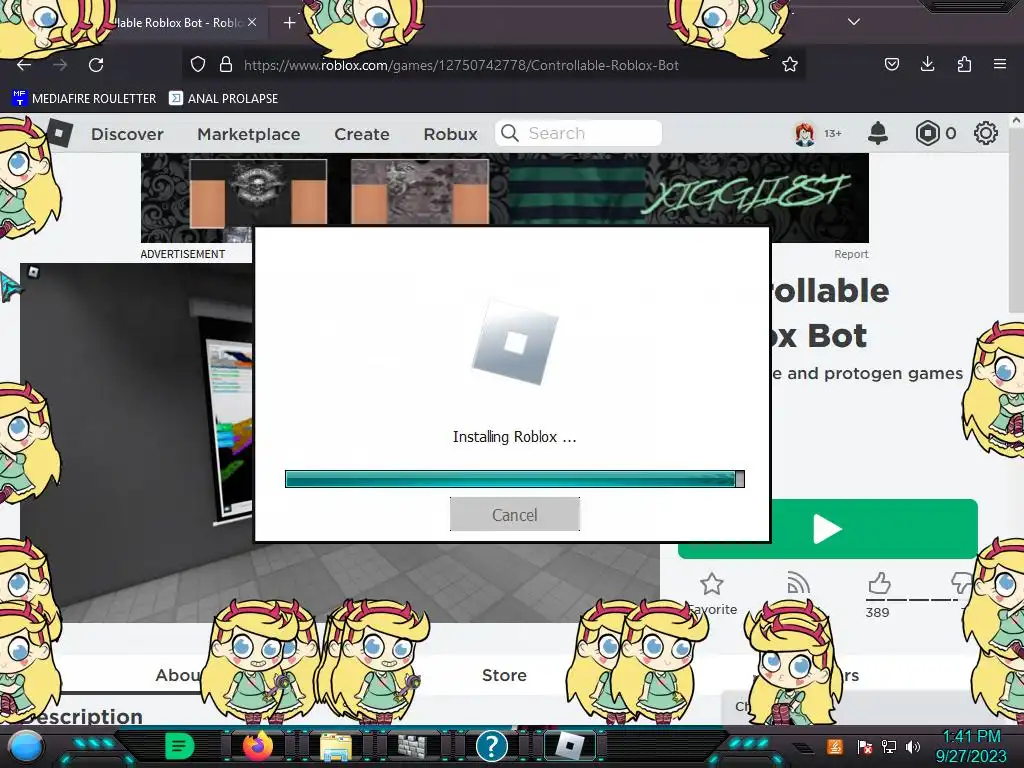This screenshot has height=768, width=1024.
Task: Open the Pocket save icon
Action: (x=891, y=64)
